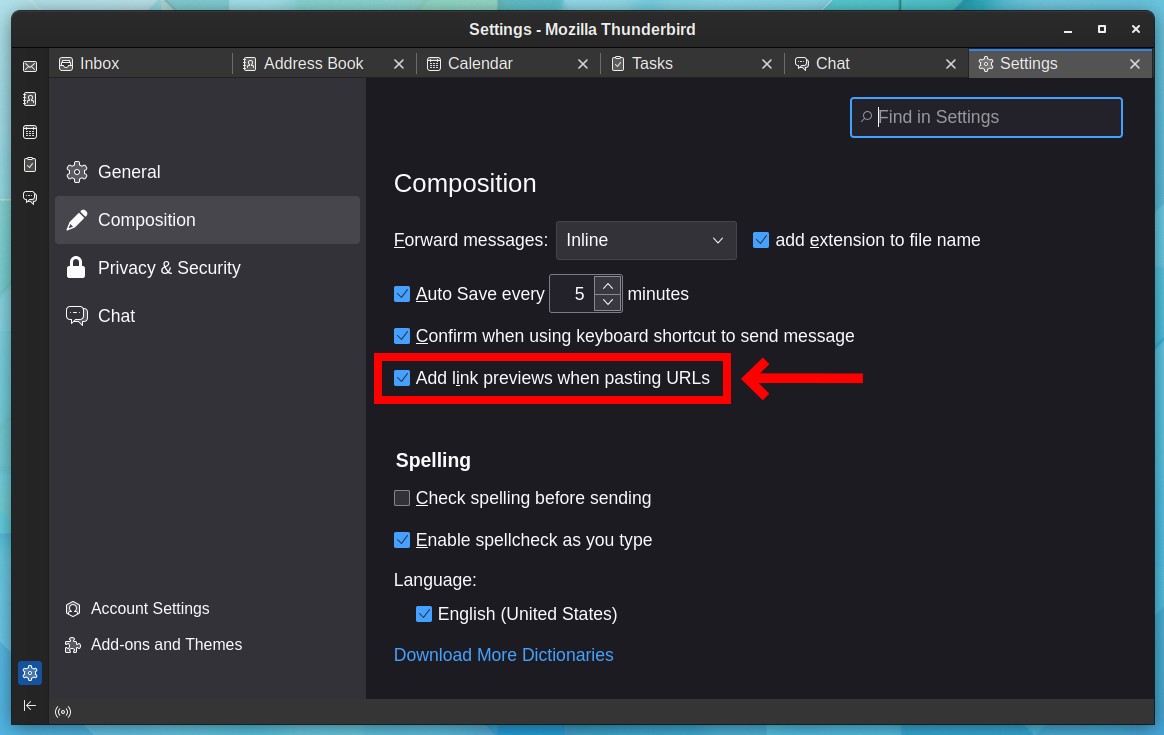
Task: Click the Account Settings icon
Action: pyautogui.click(x=73, y=609)
